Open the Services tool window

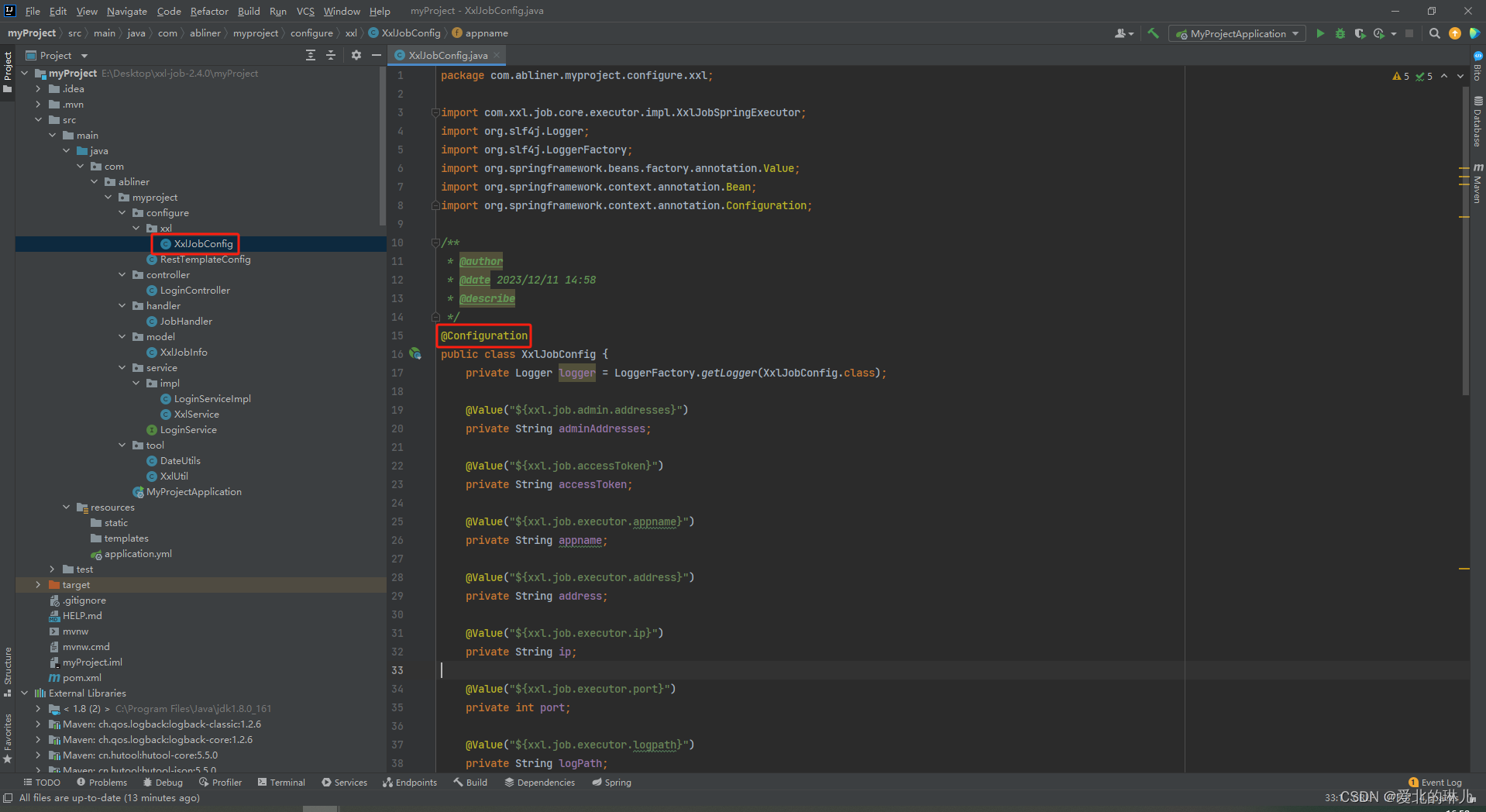click(x=345, y=783)
